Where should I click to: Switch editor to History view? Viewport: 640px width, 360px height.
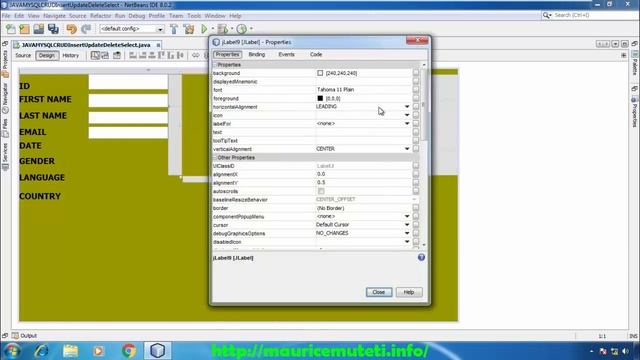click(x=71, y=55)
